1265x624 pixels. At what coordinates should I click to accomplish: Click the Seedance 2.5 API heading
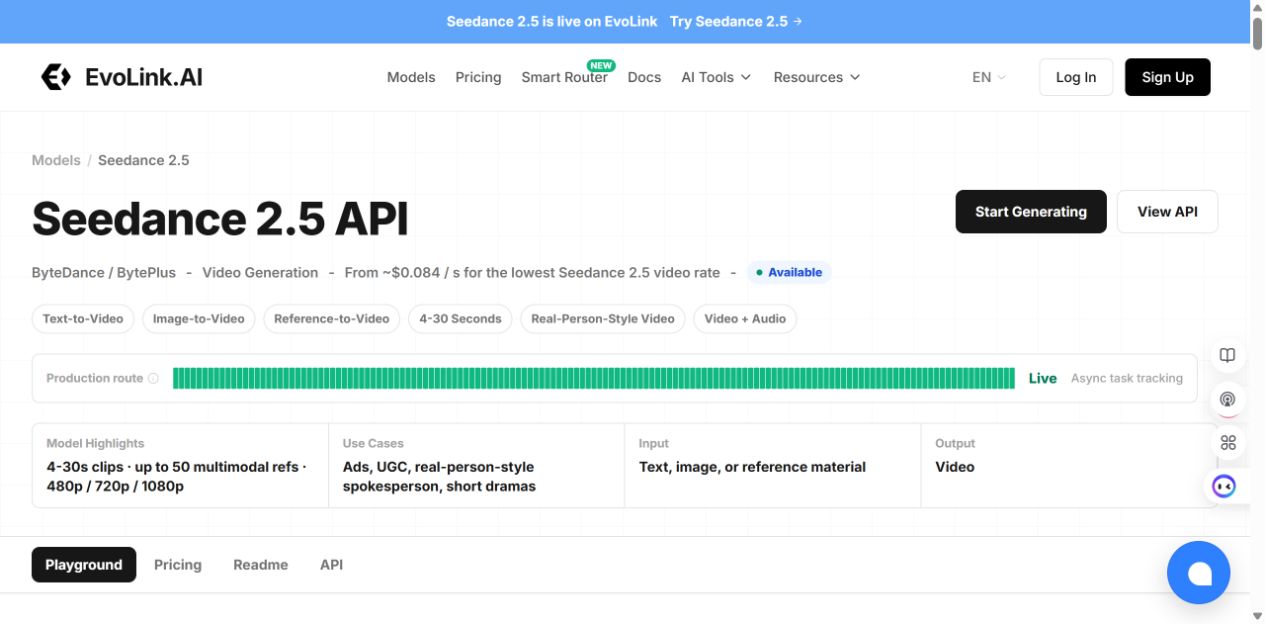220,218
